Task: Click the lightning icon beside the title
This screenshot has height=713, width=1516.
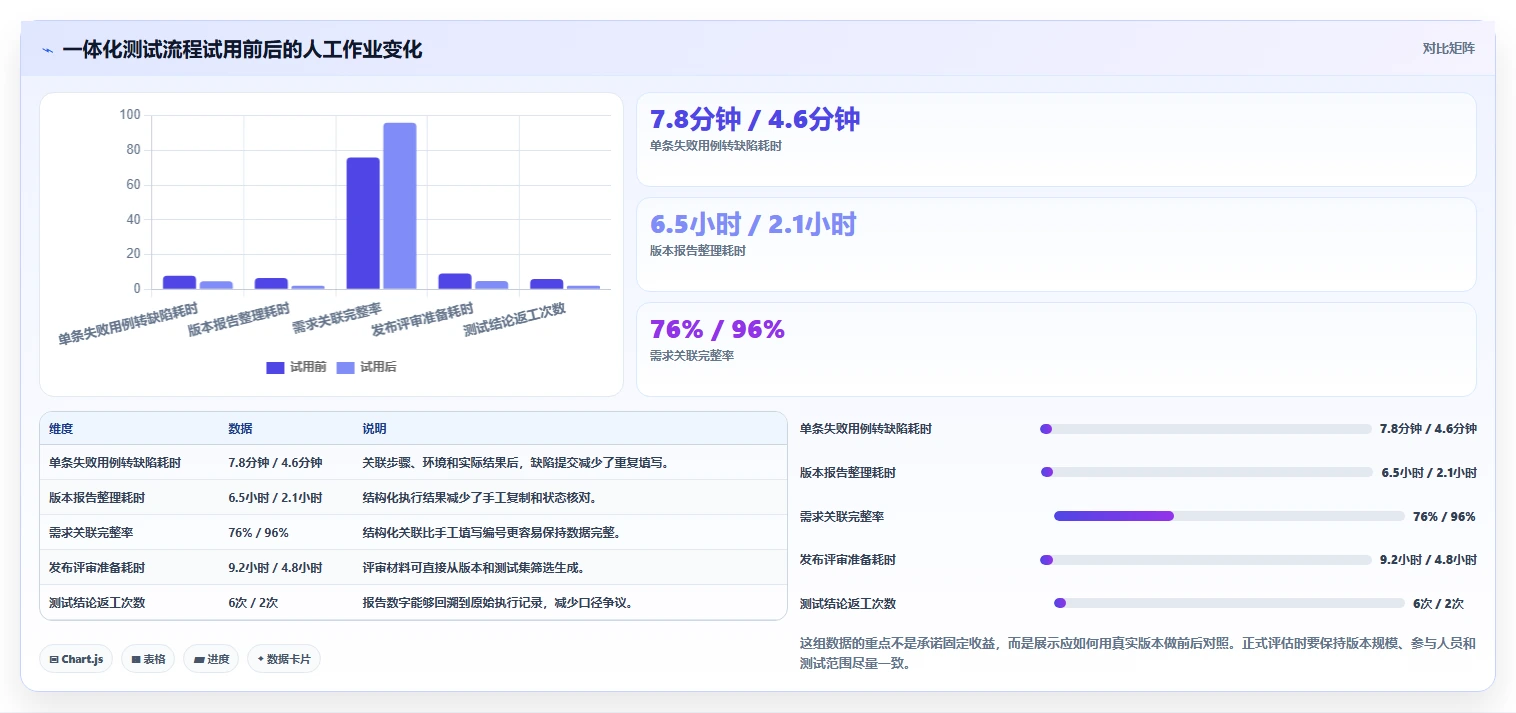Action: coord(47,50)
